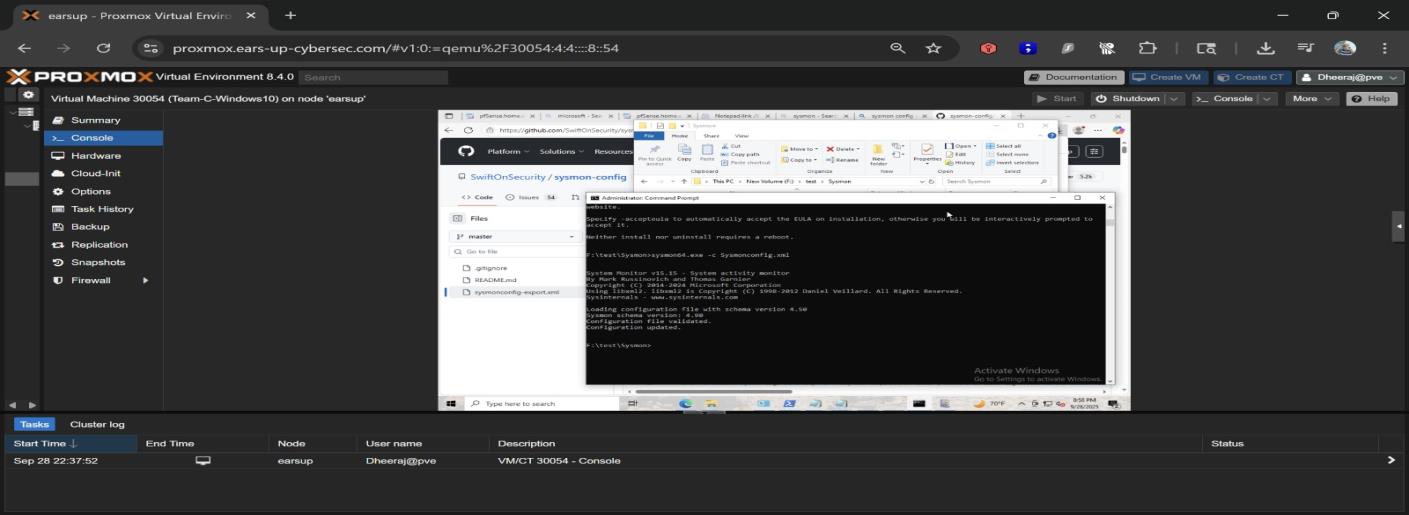Bookmark this page with the star
This screenshot has height=515, width=1409.
click(932, 48)
